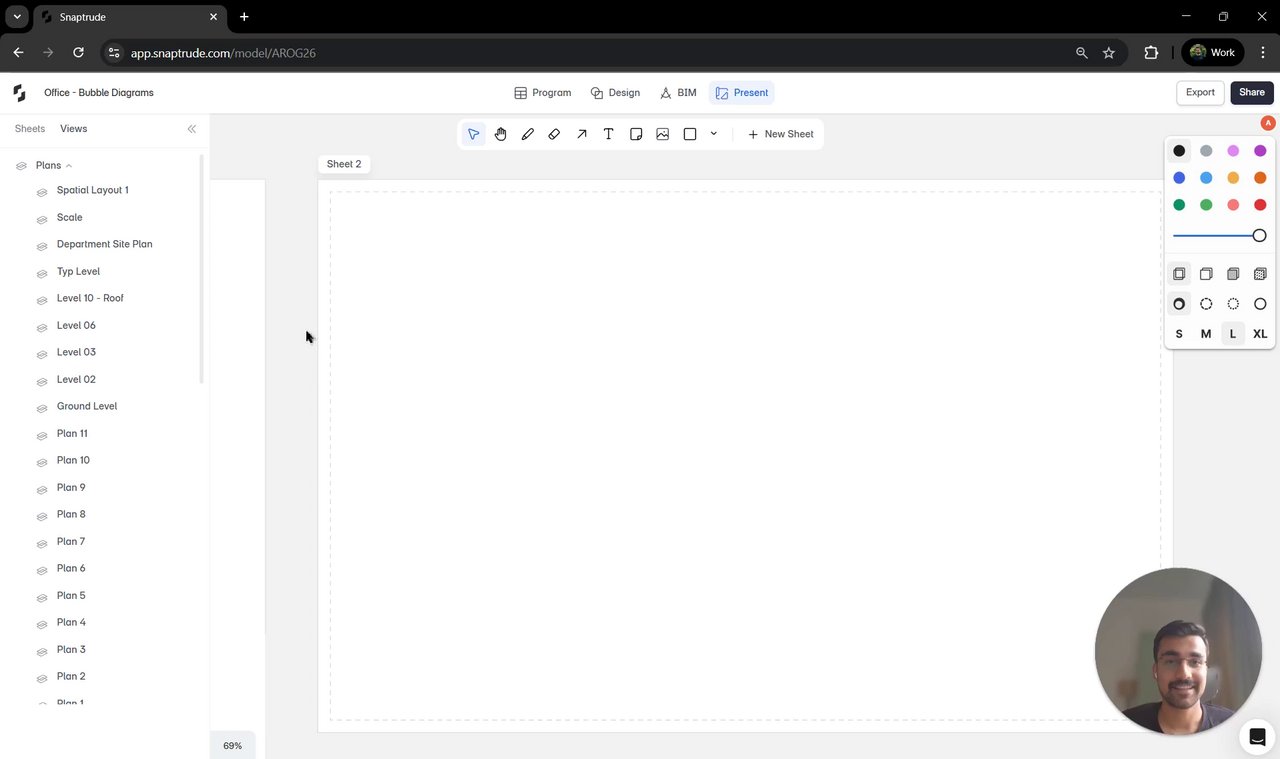
Task: Pick the dark green color swatch
Action: click(x=1179, y=205)
